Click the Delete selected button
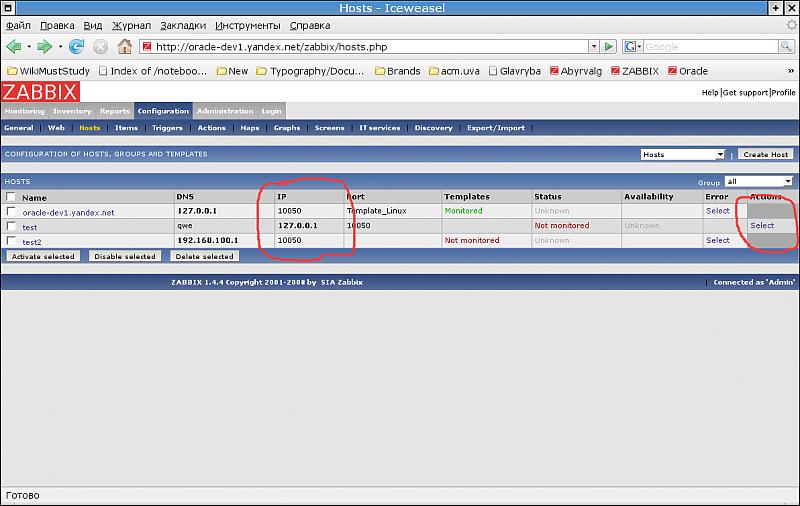This screenshot has width=800, height=506. point(205,256)
